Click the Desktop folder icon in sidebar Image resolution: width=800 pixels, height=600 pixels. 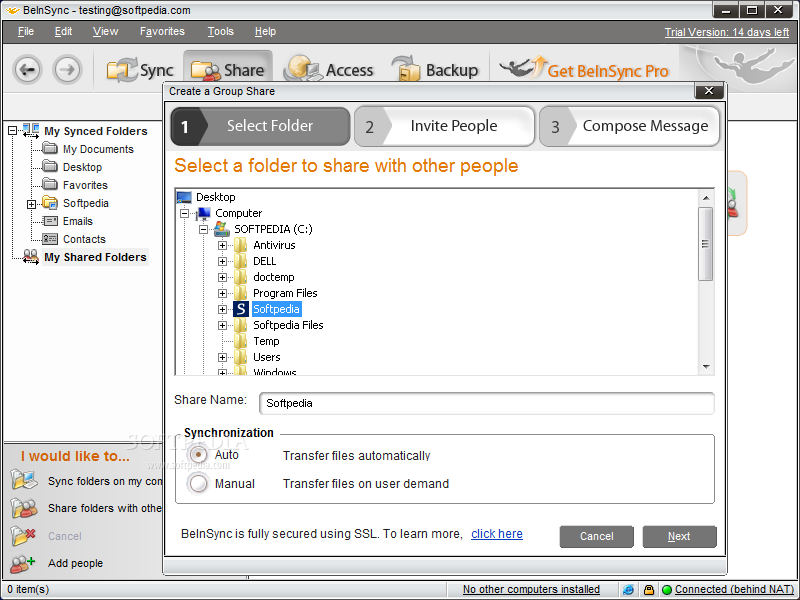coord(49,166)
